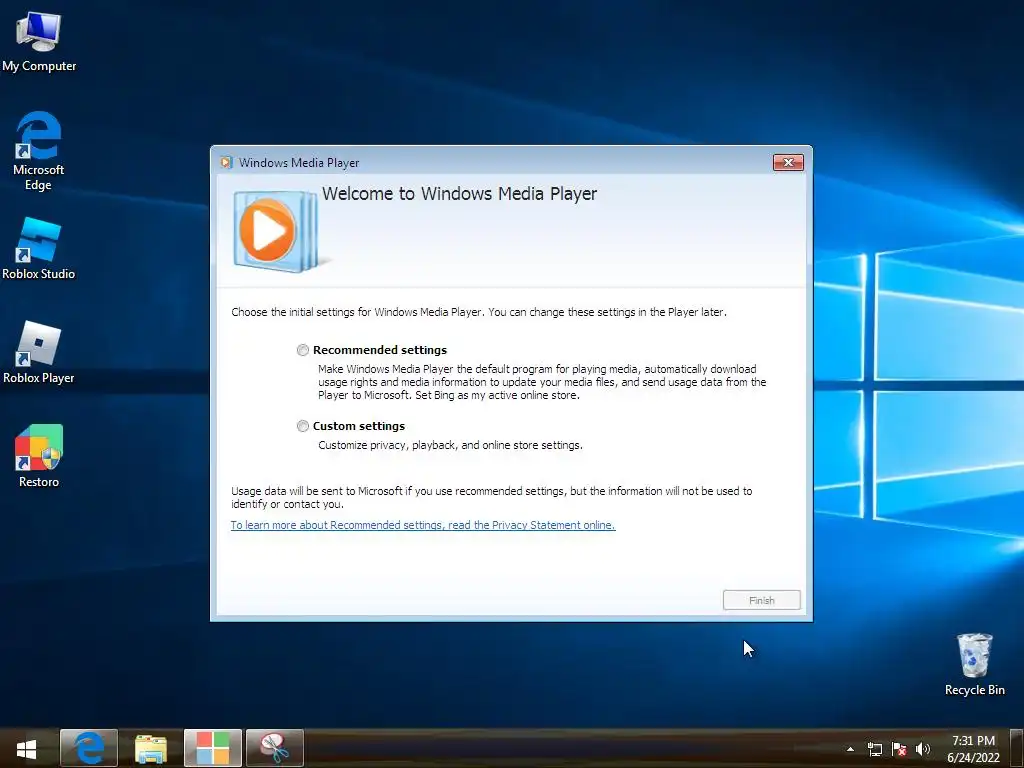Show hidden tray icons arrow
1024x768 pixels.
(850, 749)
